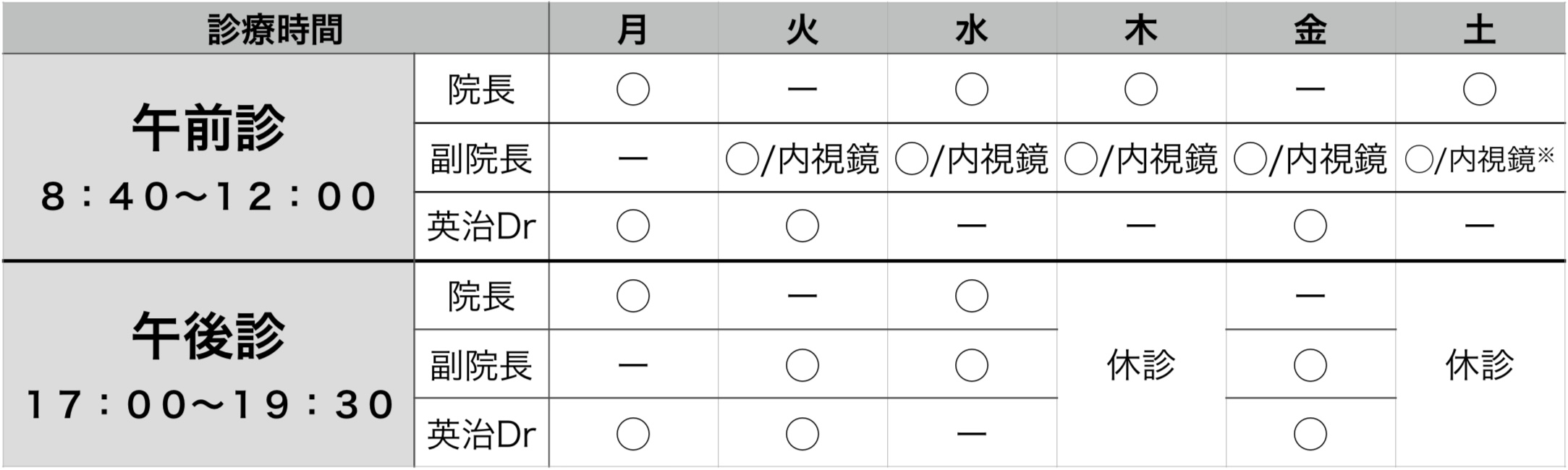The image size is (1568, 470).
Task: Click Monday's circle in morning 院長 row
Action: coord(632,90)
